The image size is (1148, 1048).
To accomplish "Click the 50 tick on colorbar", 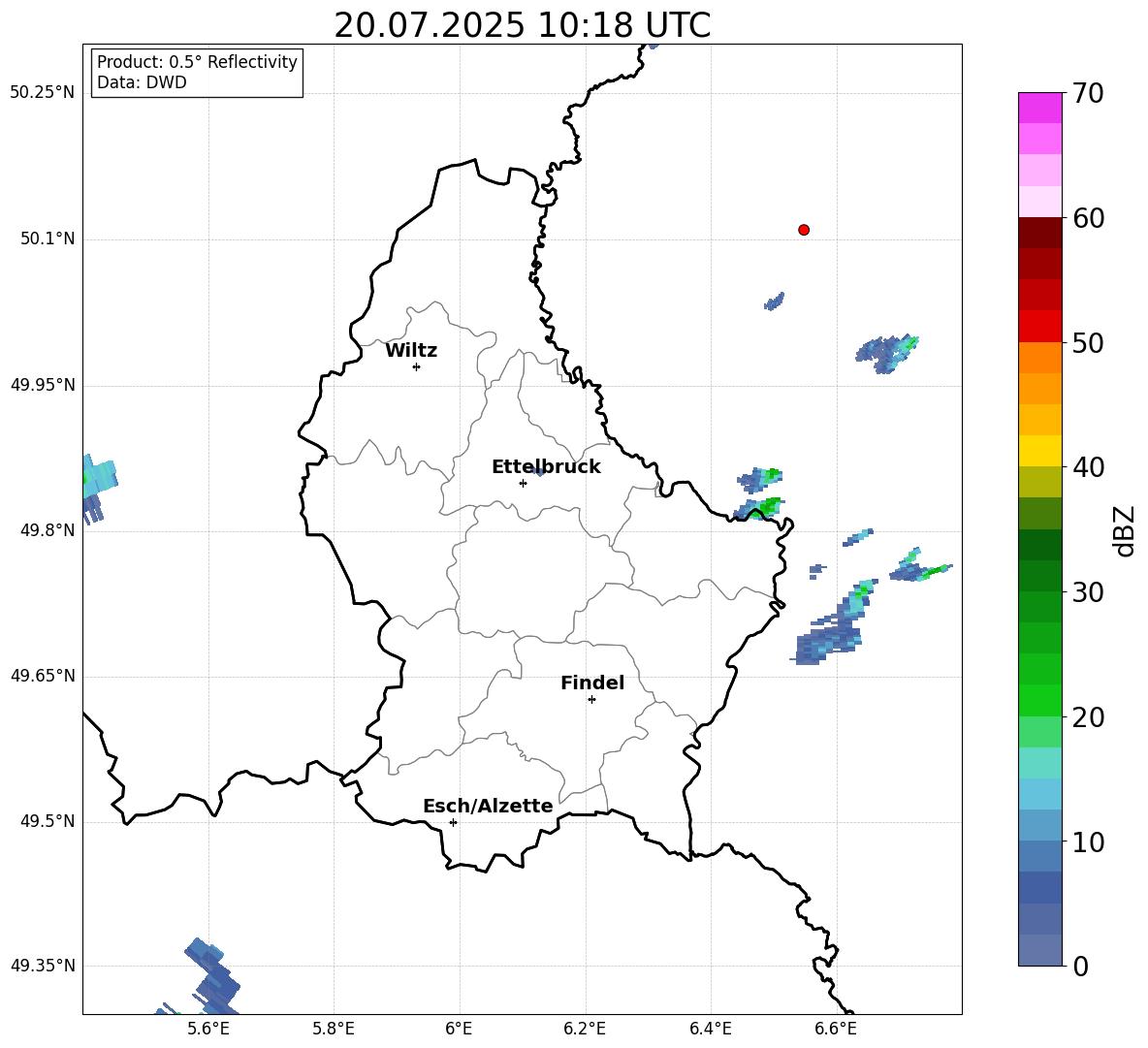I will tap(1087, 342).
